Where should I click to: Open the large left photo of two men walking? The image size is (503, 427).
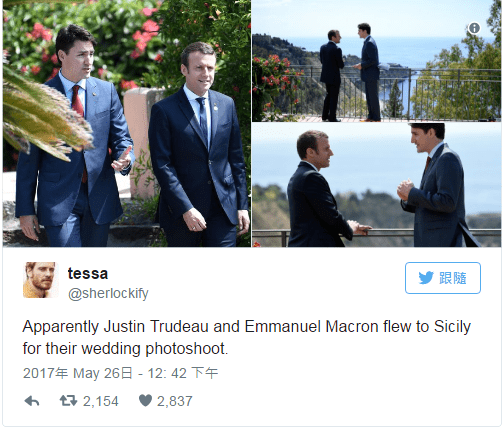pyautogui.click(x=127, y=124)
